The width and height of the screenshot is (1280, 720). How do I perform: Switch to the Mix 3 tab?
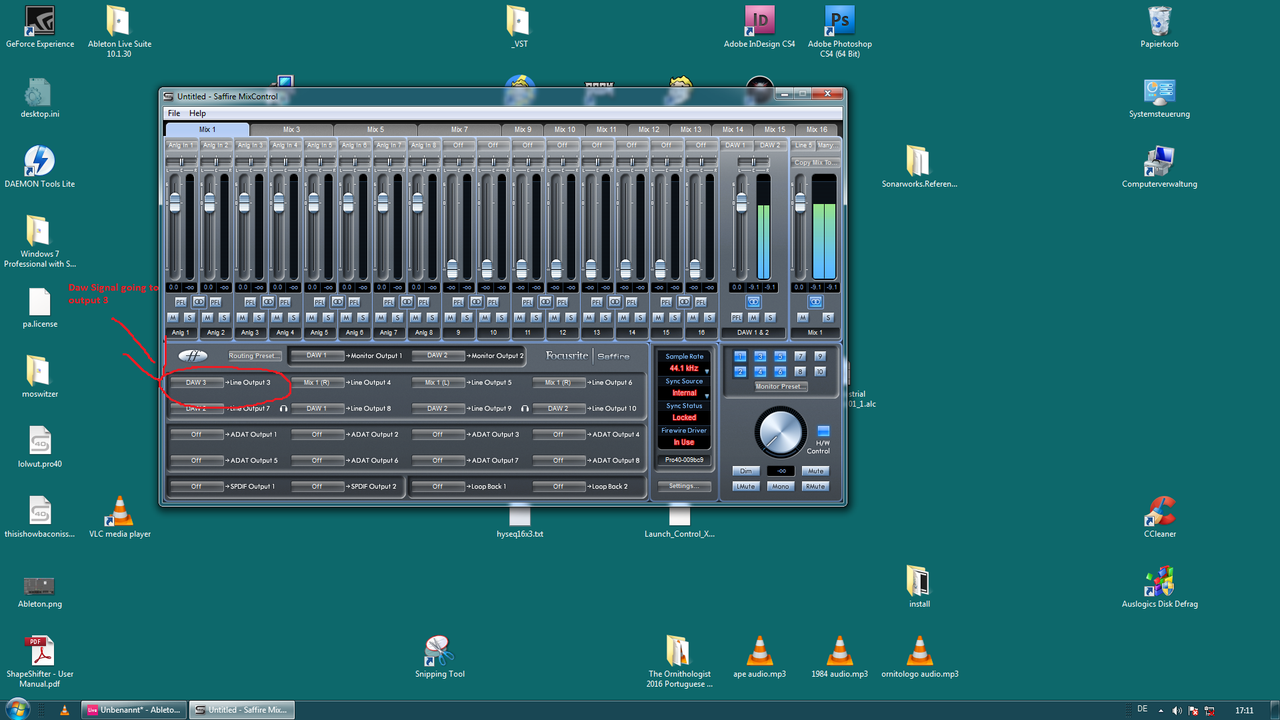tap(291, 129)
